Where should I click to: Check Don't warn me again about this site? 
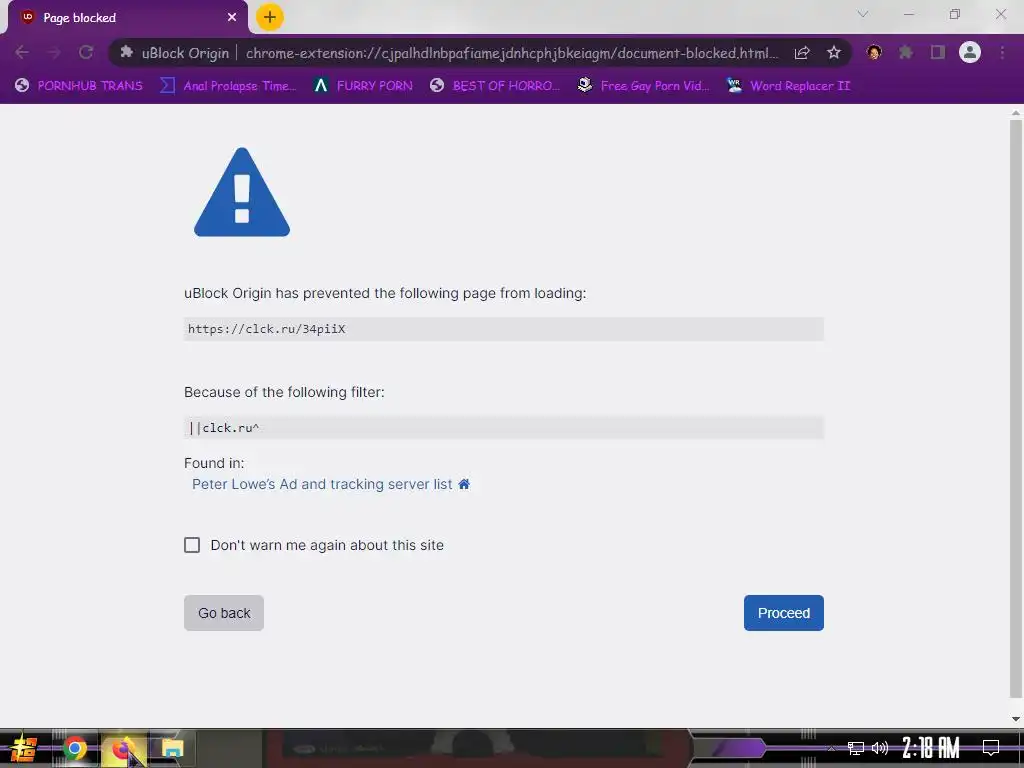click(x=192, y=545)
